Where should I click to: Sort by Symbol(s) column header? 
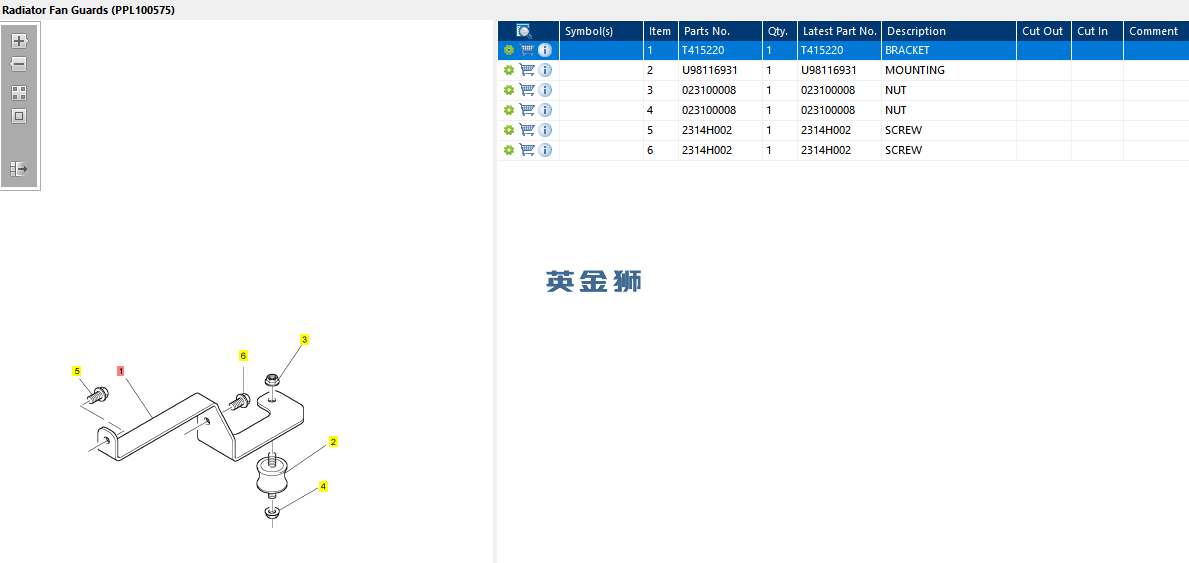point(601,31)
